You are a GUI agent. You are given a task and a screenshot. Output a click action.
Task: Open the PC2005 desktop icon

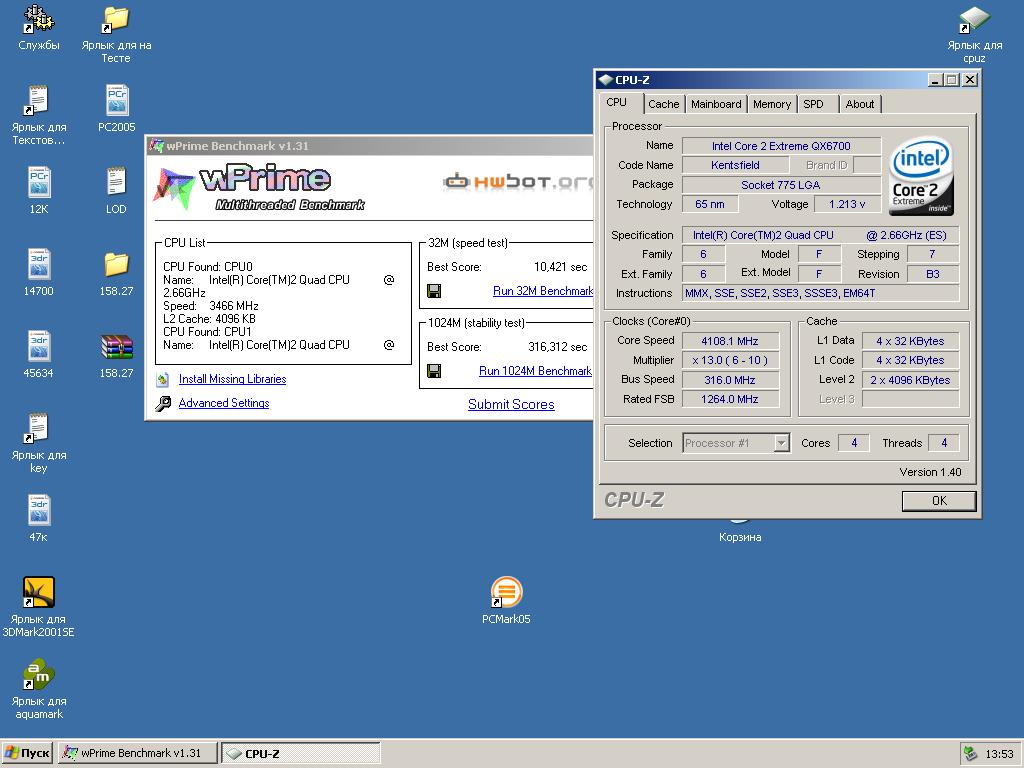coord(116,101)
